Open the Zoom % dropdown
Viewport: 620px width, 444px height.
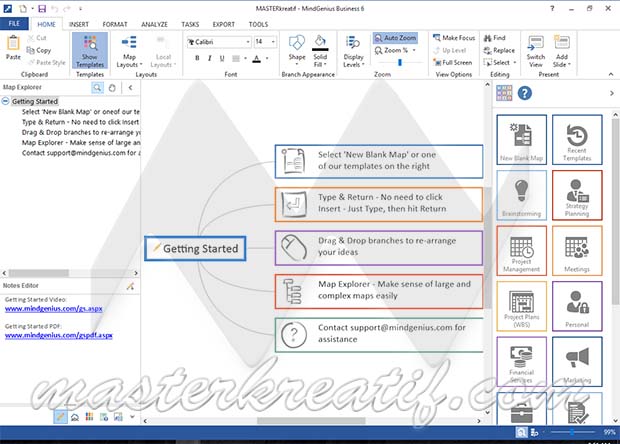[395, 50]
